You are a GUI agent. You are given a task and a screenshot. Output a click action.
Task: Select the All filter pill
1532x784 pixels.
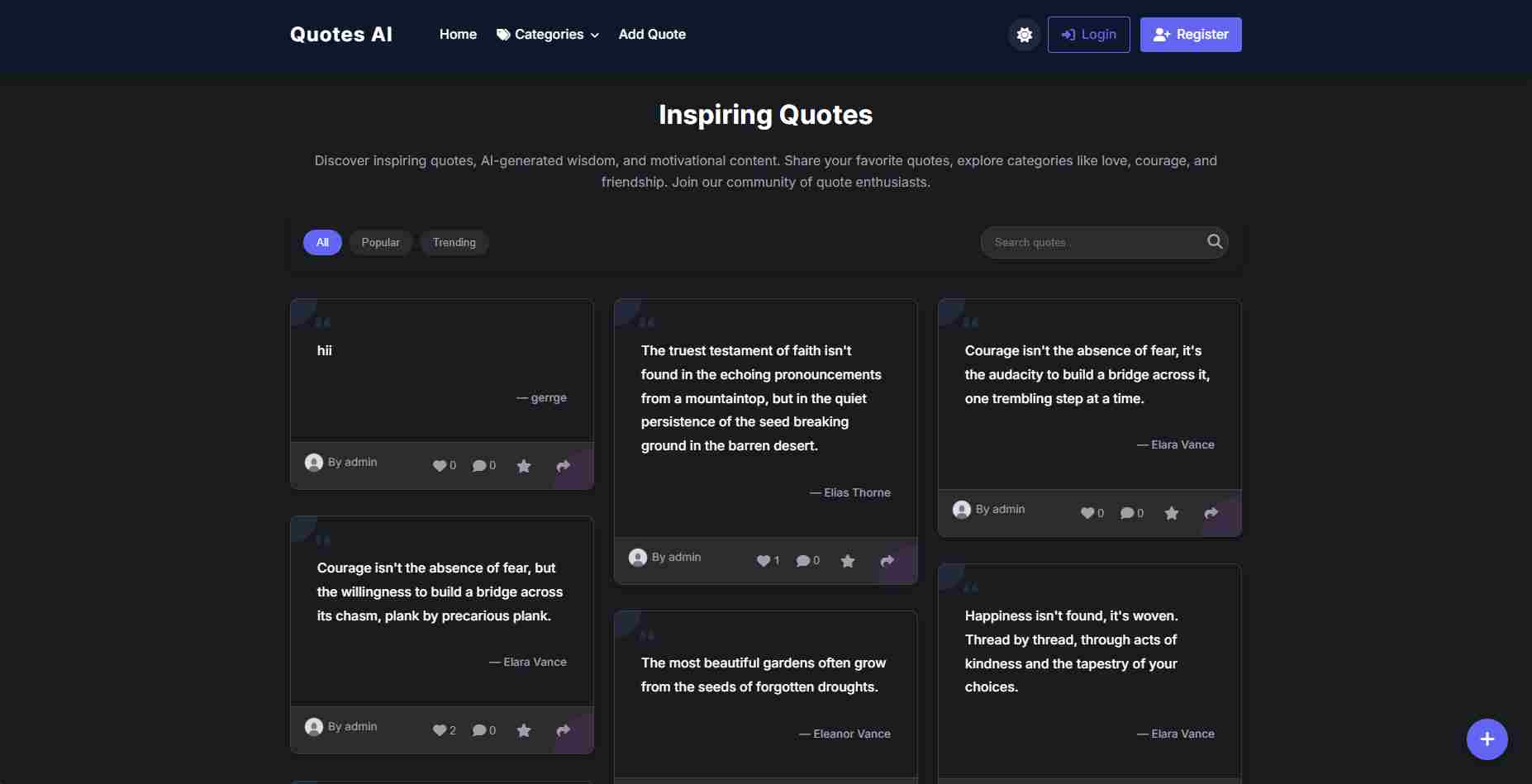322,242
